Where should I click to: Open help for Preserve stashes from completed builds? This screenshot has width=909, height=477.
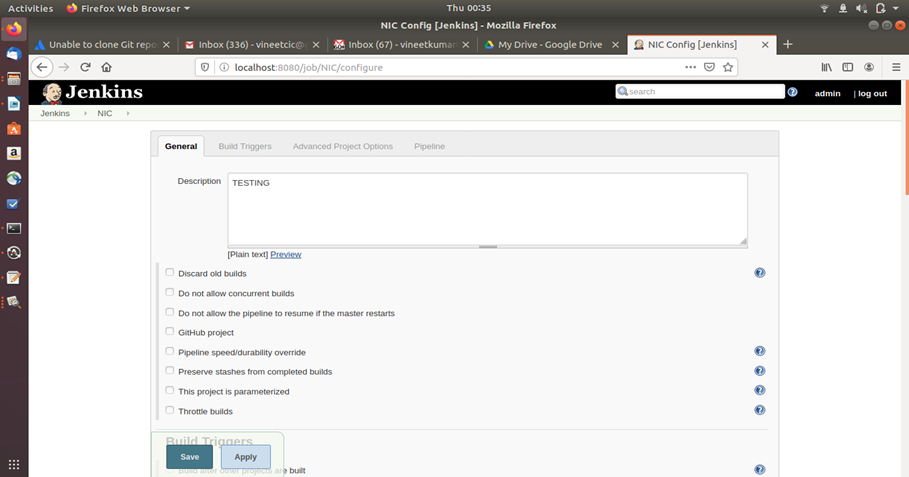coord(759,371)
